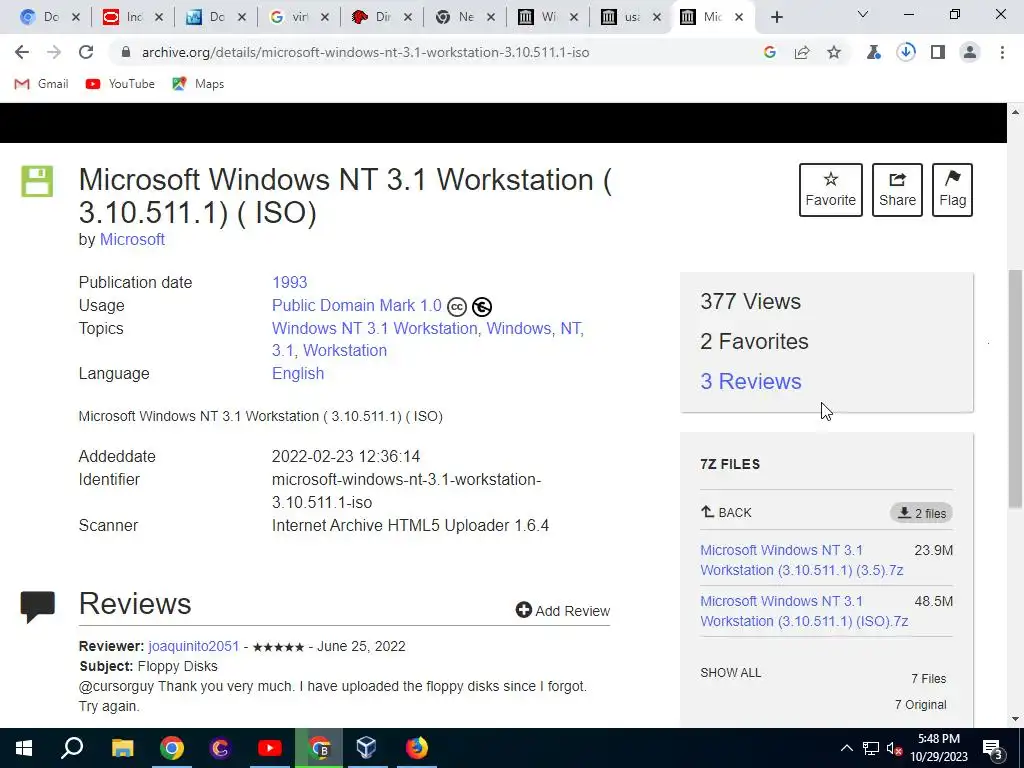Click the Reviews speech bubble icon
The height and width of the screenshot is (768, 1024).
tap(38, 607)
